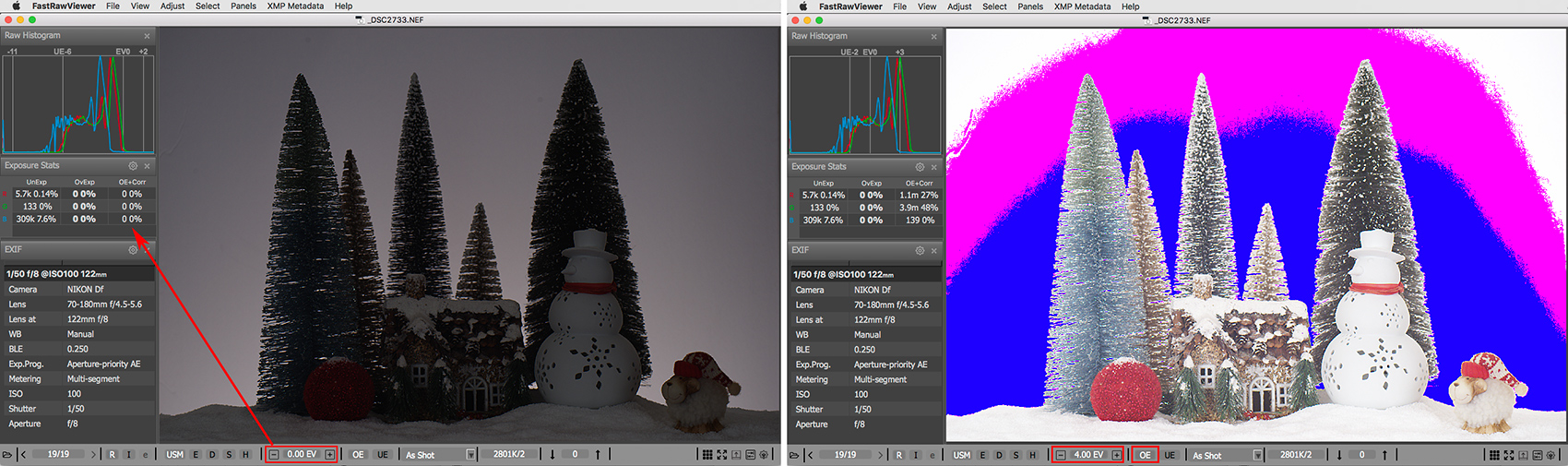The height and width of the screenshot is (466, 1568).
Task: Open EXIF panel settings gear in right window
Action: pyautogui.click(x=920, y=250)
